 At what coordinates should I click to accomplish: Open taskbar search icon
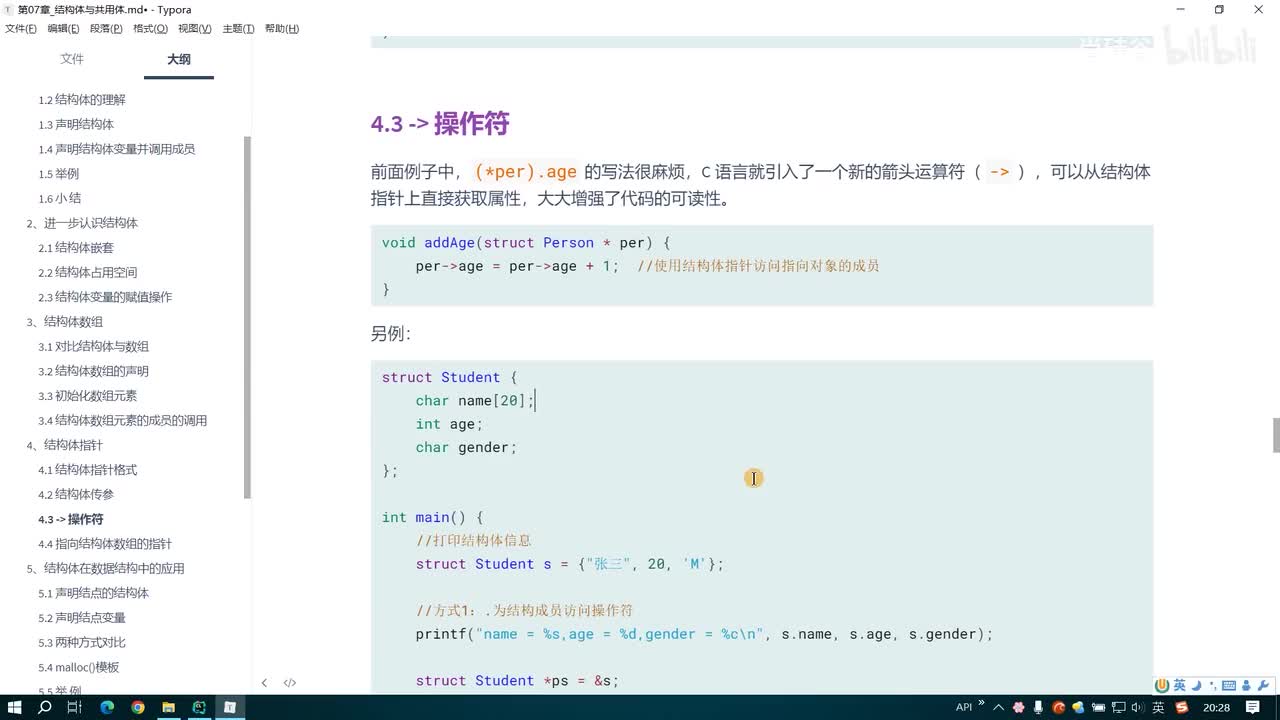click(x=45, y=707)
